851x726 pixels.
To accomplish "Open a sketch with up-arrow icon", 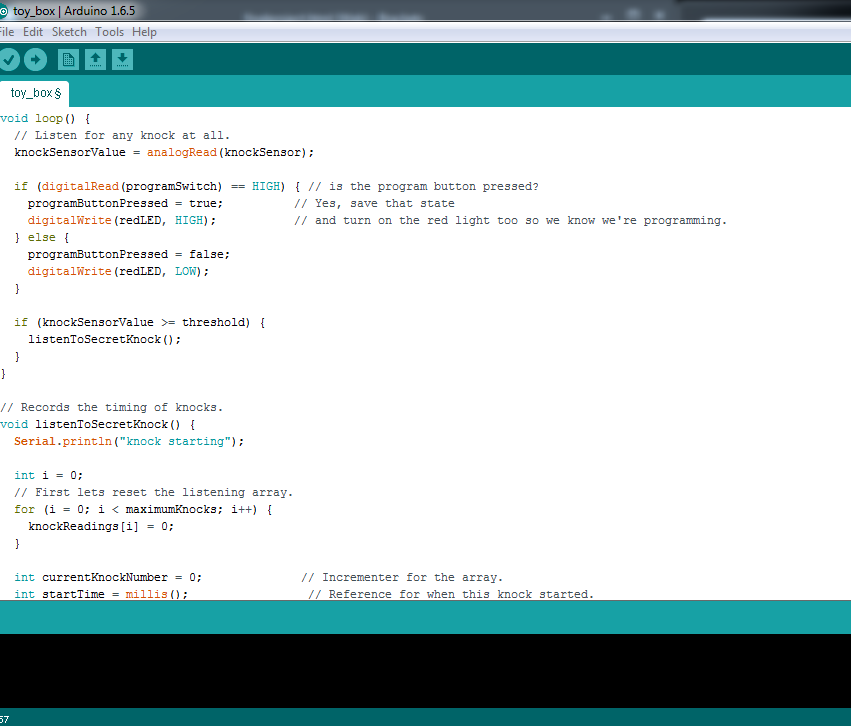I will pos(96,60).
